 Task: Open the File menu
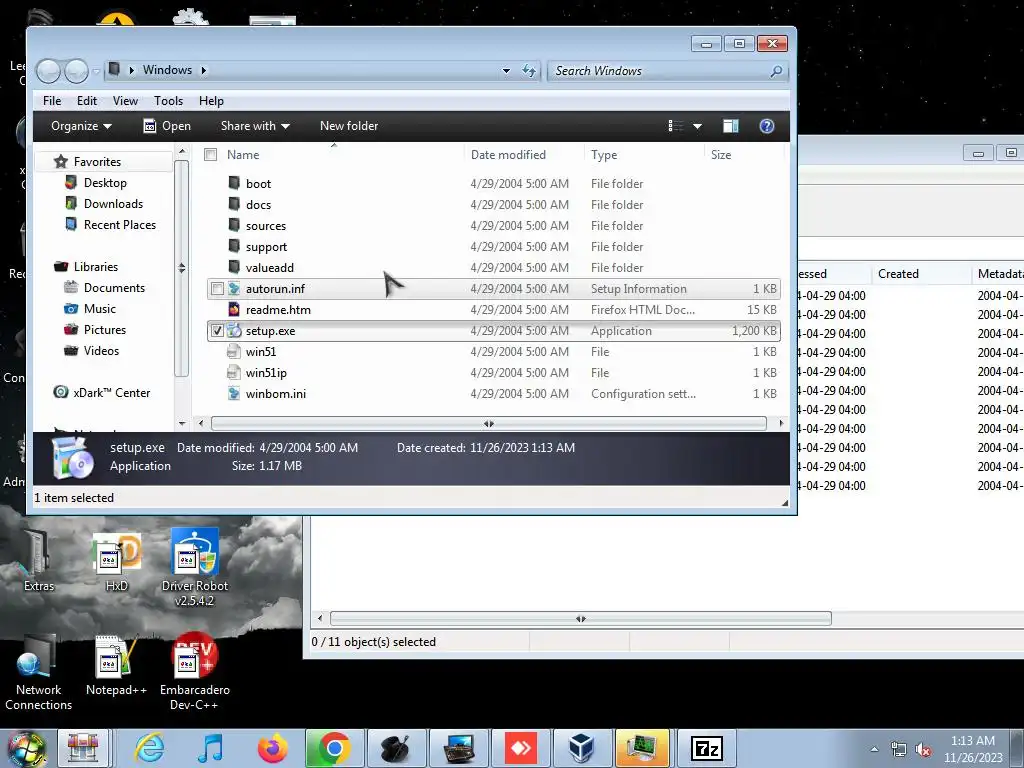[x=52, y=101]
